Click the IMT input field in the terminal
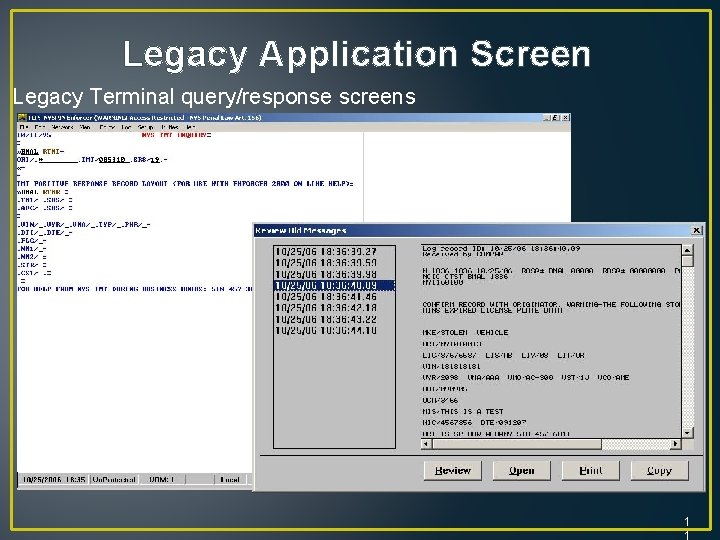Screen dimensions: 720x540 (114, 160)
